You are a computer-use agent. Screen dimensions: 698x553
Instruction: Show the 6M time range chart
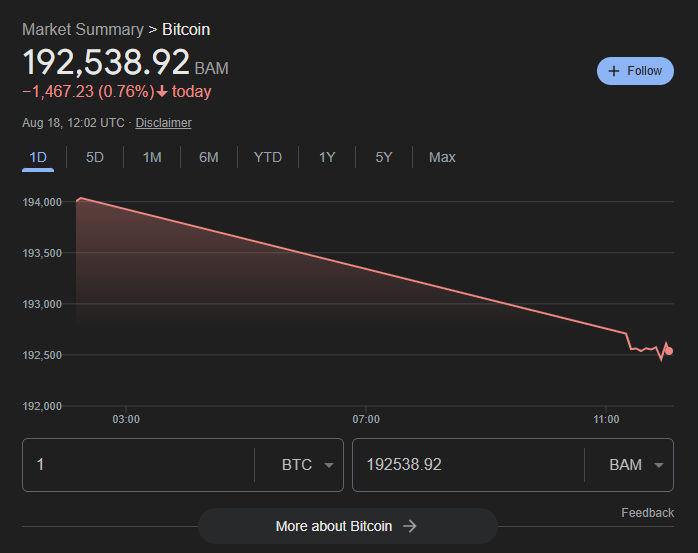click(x=209, y=157)
